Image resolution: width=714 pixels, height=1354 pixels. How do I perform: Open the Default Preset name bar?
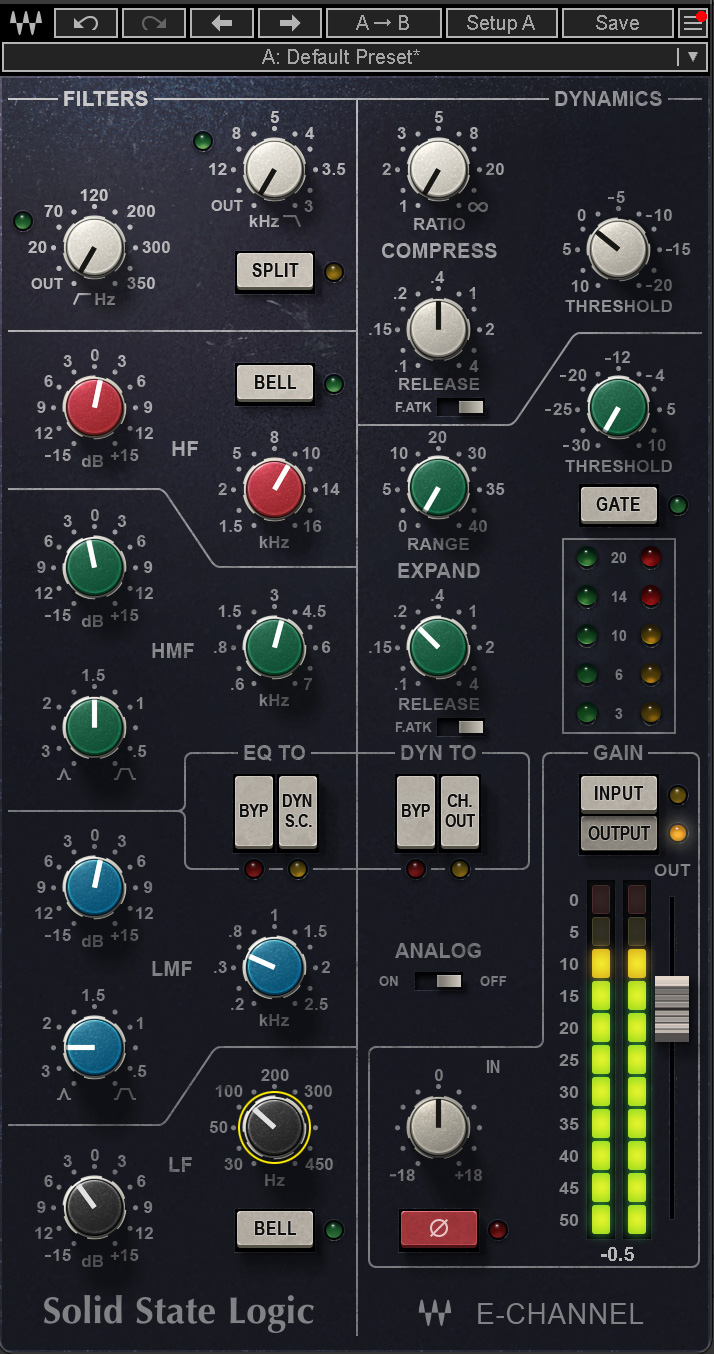tap(340, 57)
